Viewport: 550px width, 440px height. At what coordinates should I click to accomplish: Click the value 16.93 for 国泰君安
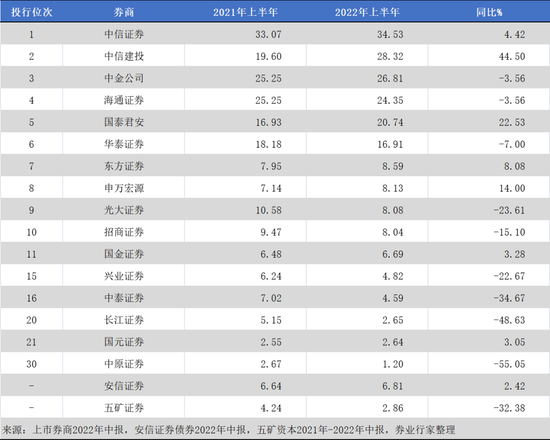(x=268, y=122)
